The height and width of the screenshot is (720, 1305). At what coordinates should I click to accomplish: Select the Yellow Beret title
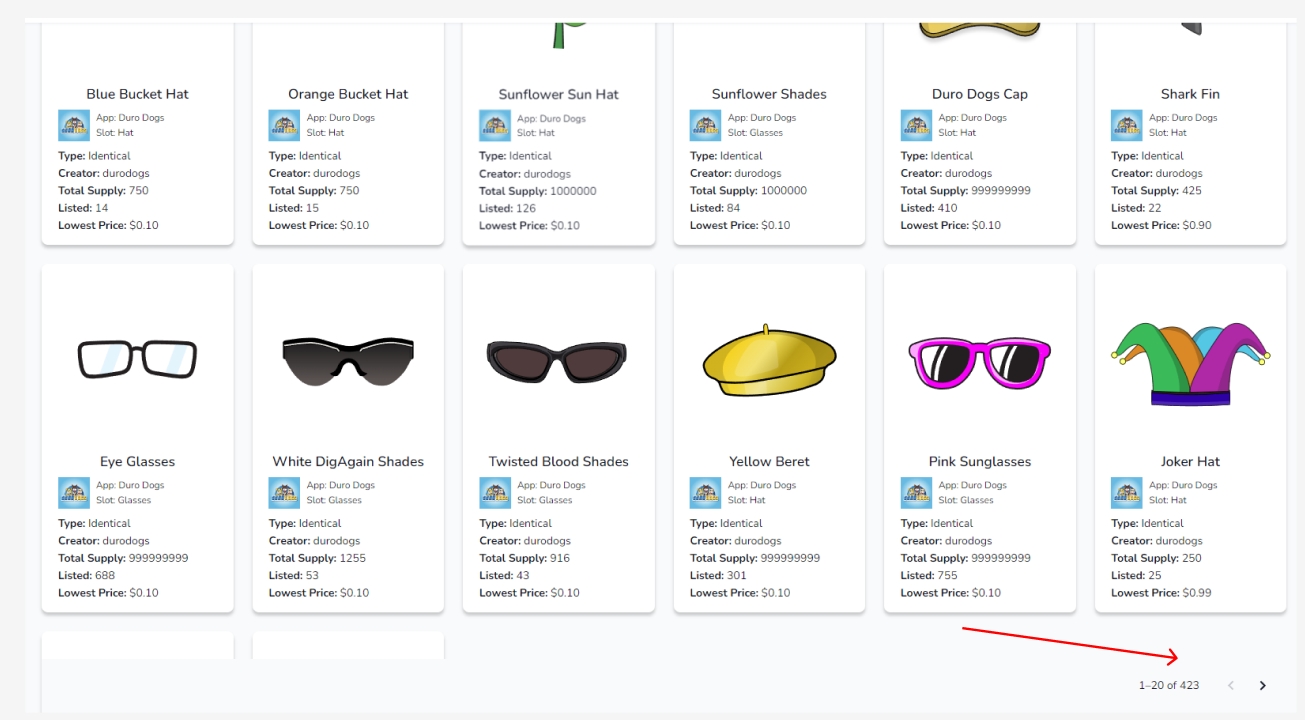tap(769, 462)
